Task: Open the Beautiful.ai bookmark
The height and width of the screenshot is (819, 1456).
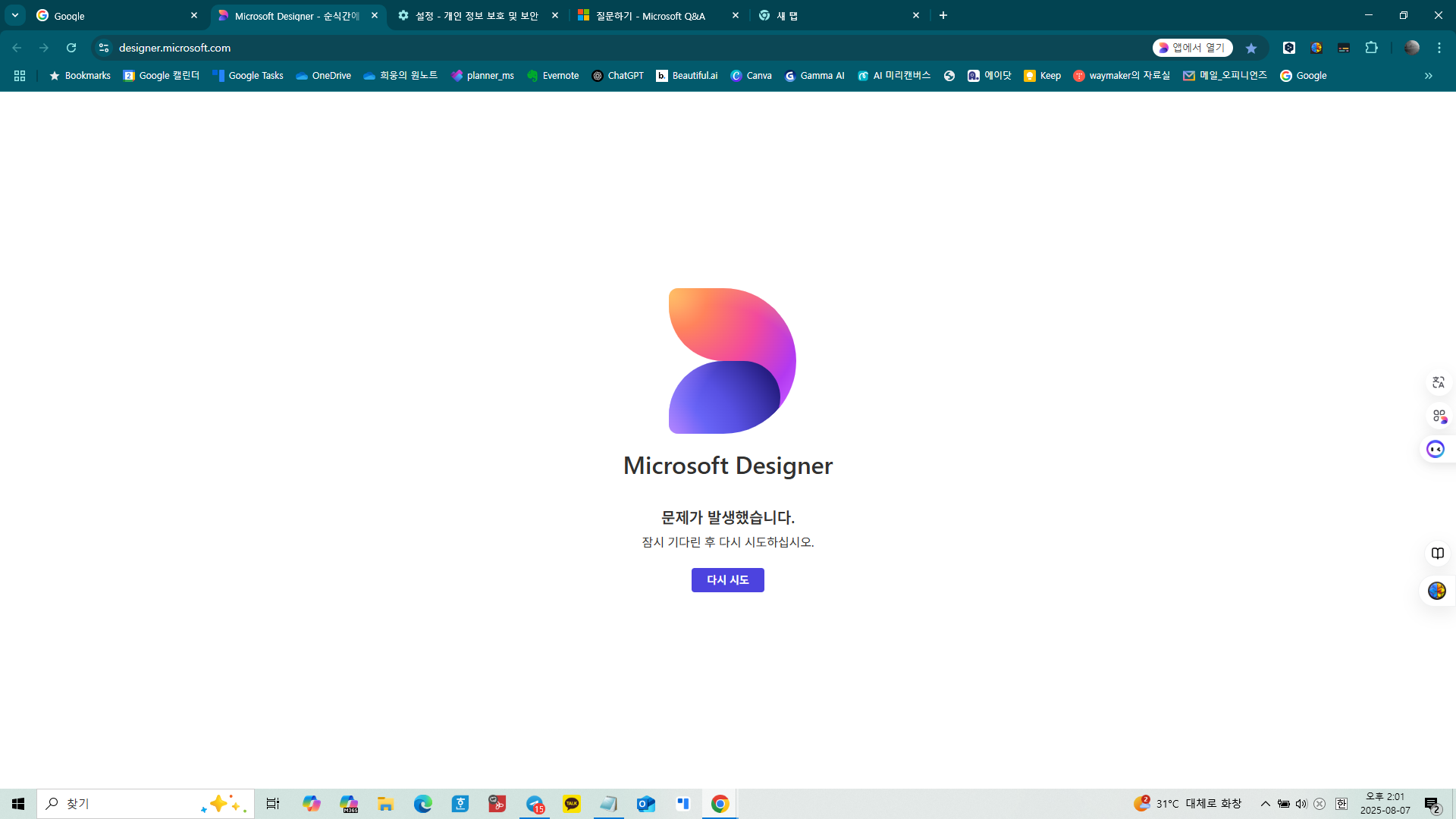Action: click(687, 76)
